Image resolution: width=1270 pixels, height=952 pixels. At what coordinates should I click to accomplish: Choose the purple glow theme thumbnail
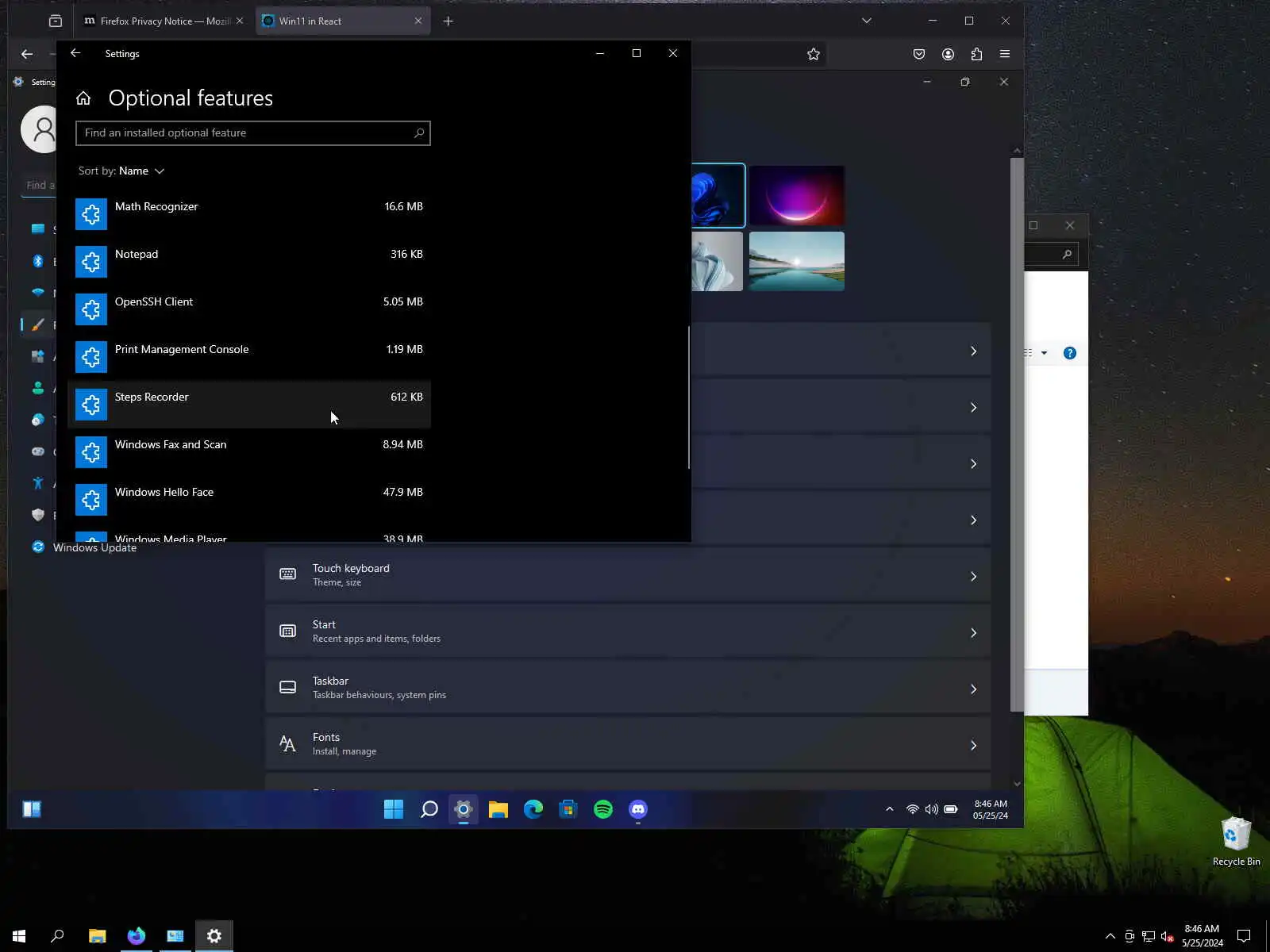pos(797,195)
